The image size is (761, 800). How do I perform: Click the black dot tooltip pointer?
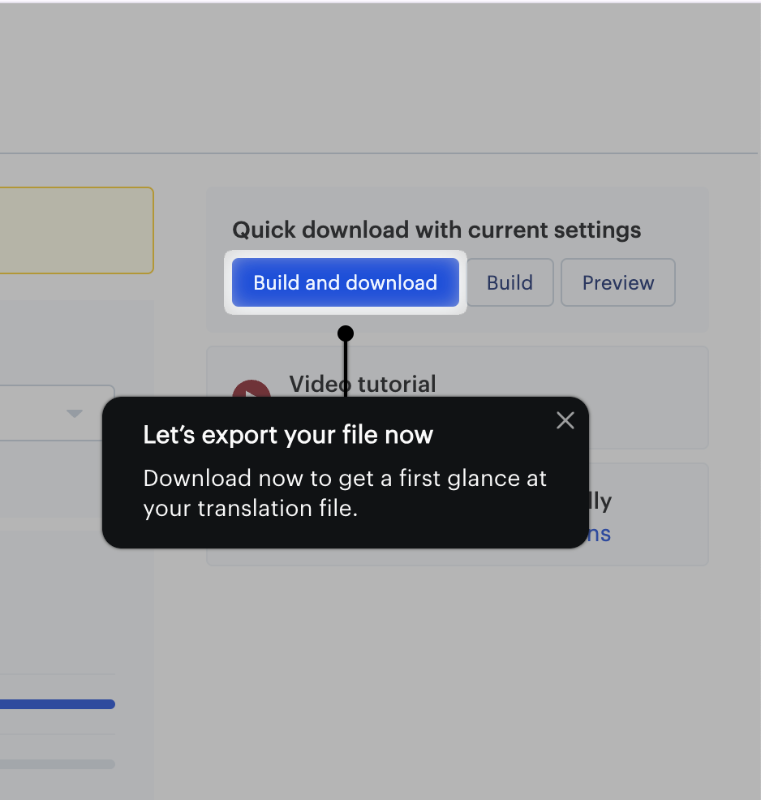(346, 334)
